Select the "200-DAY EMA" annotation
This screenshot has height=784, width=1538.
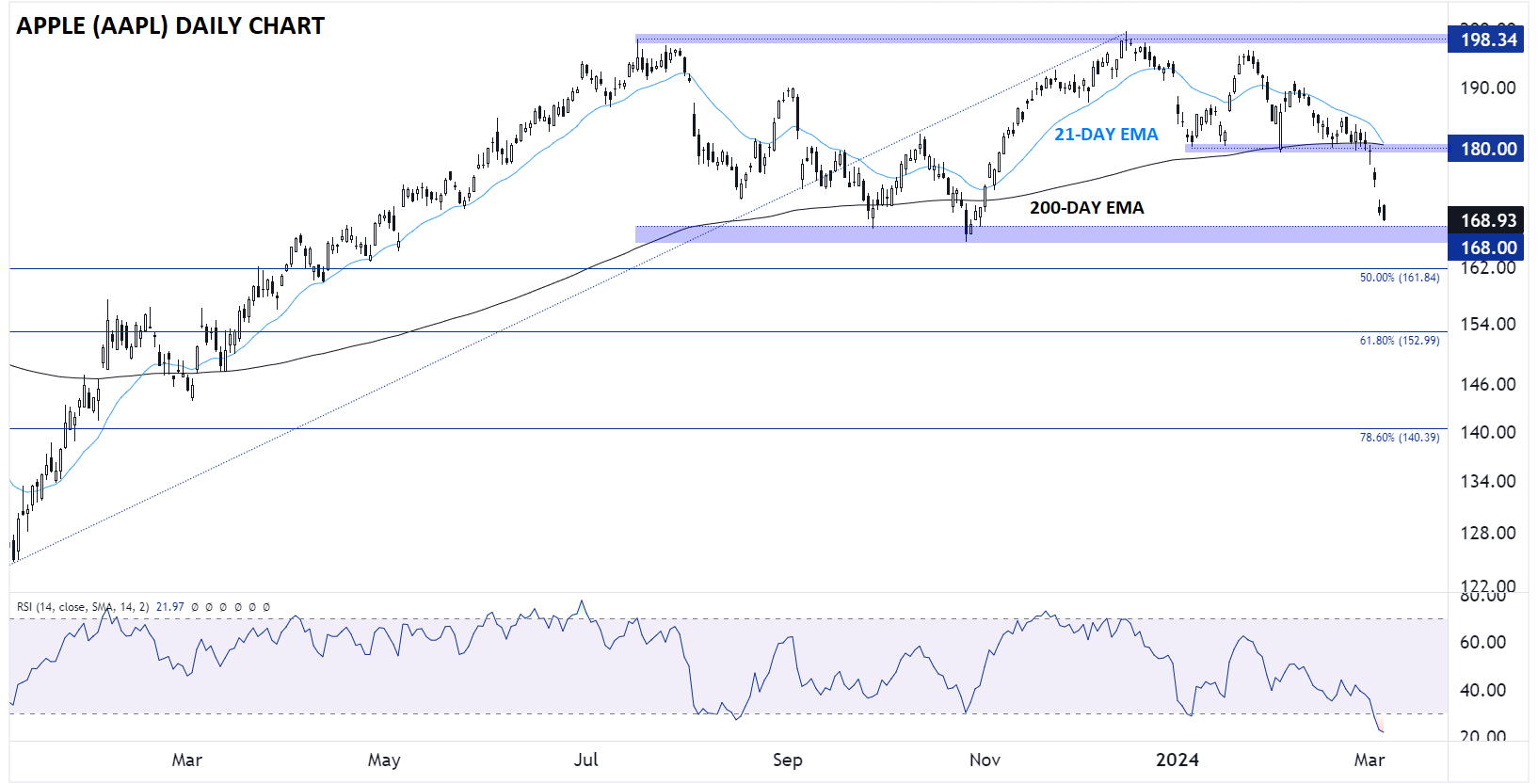click(x=1087, y=208)
